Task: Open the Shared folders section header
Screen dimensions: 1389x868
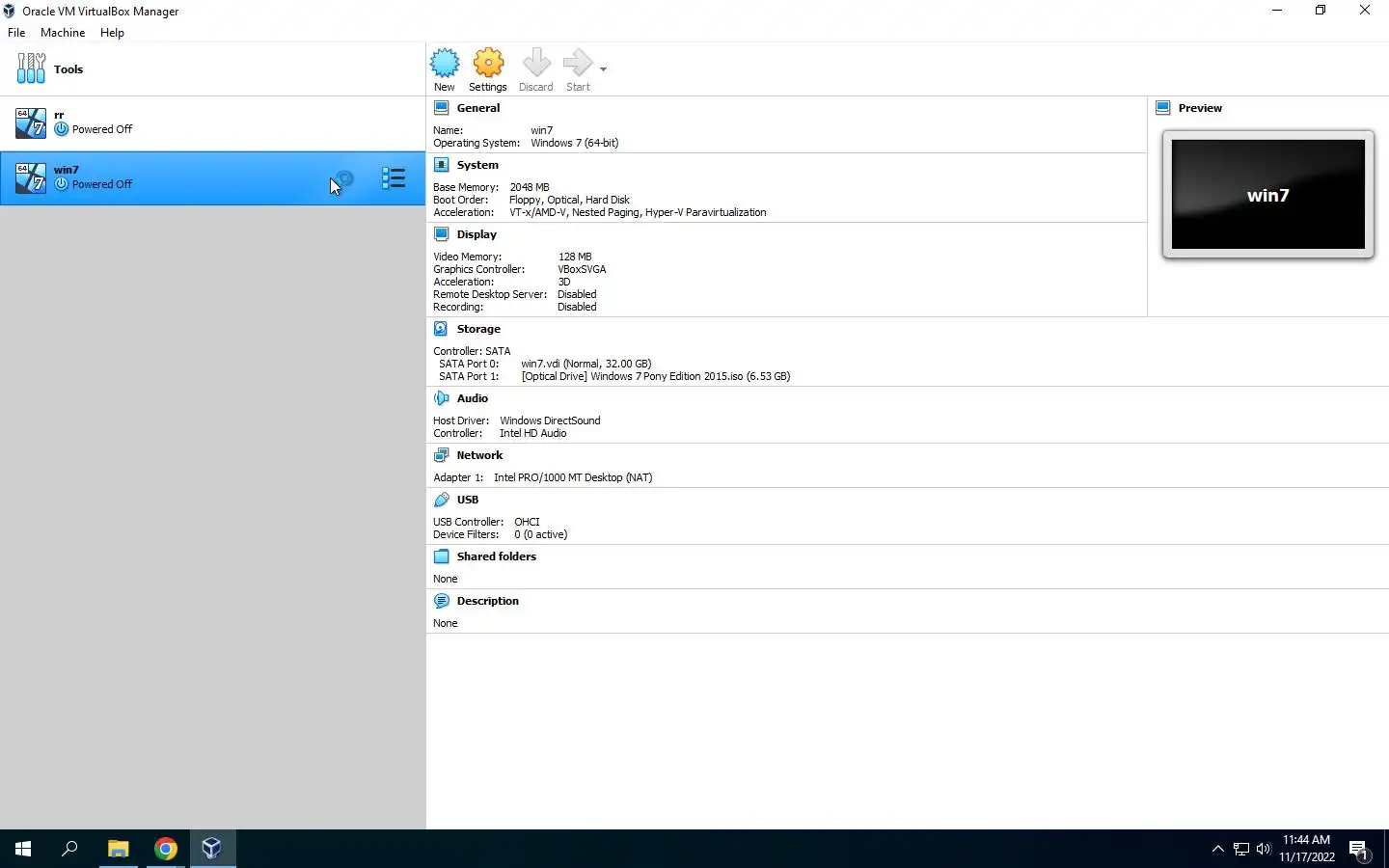Action: pyautogui.click(x=497, y=556)
